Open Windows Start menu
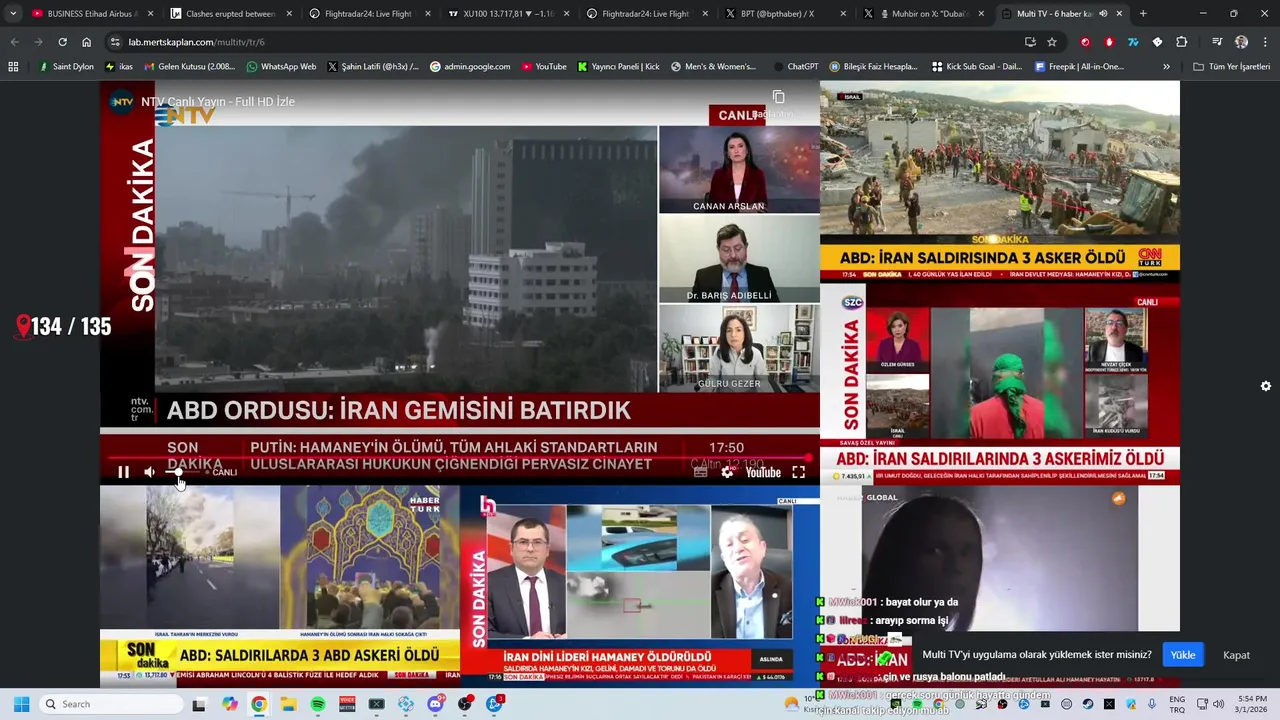 coord(21,704)
